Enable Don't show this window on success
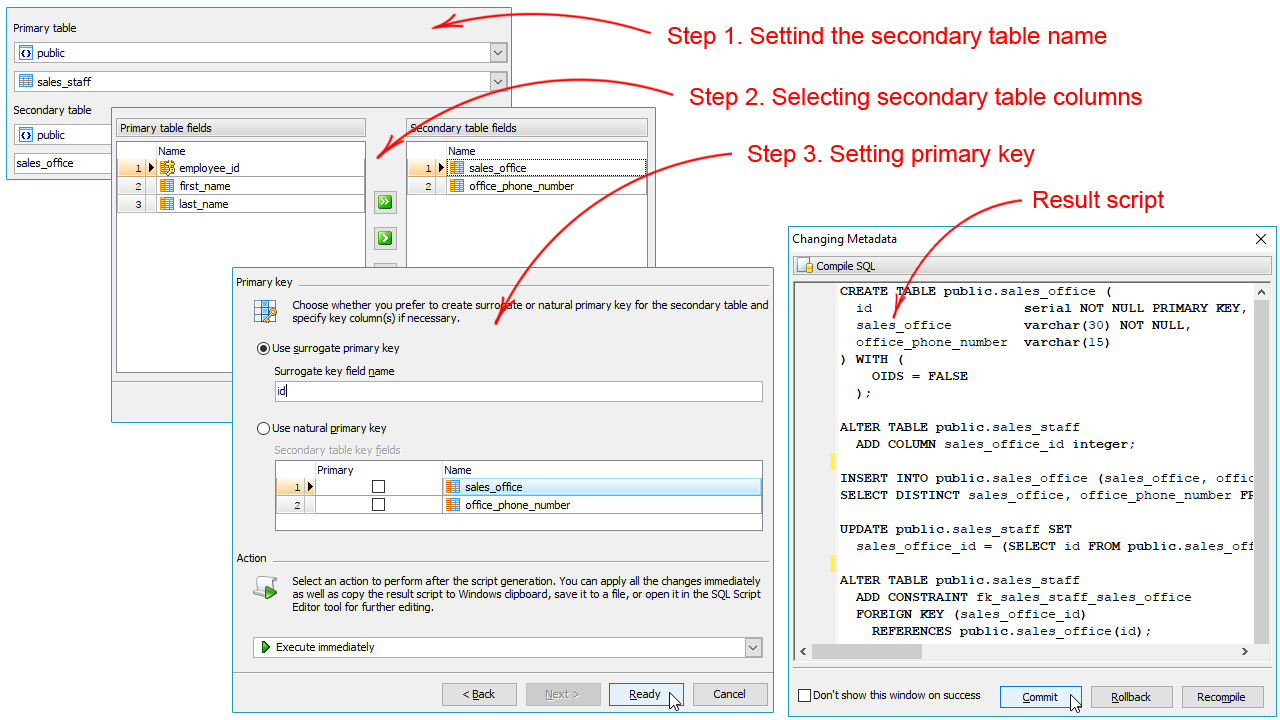The image size is (1280, 720). (x=805, y=696)
